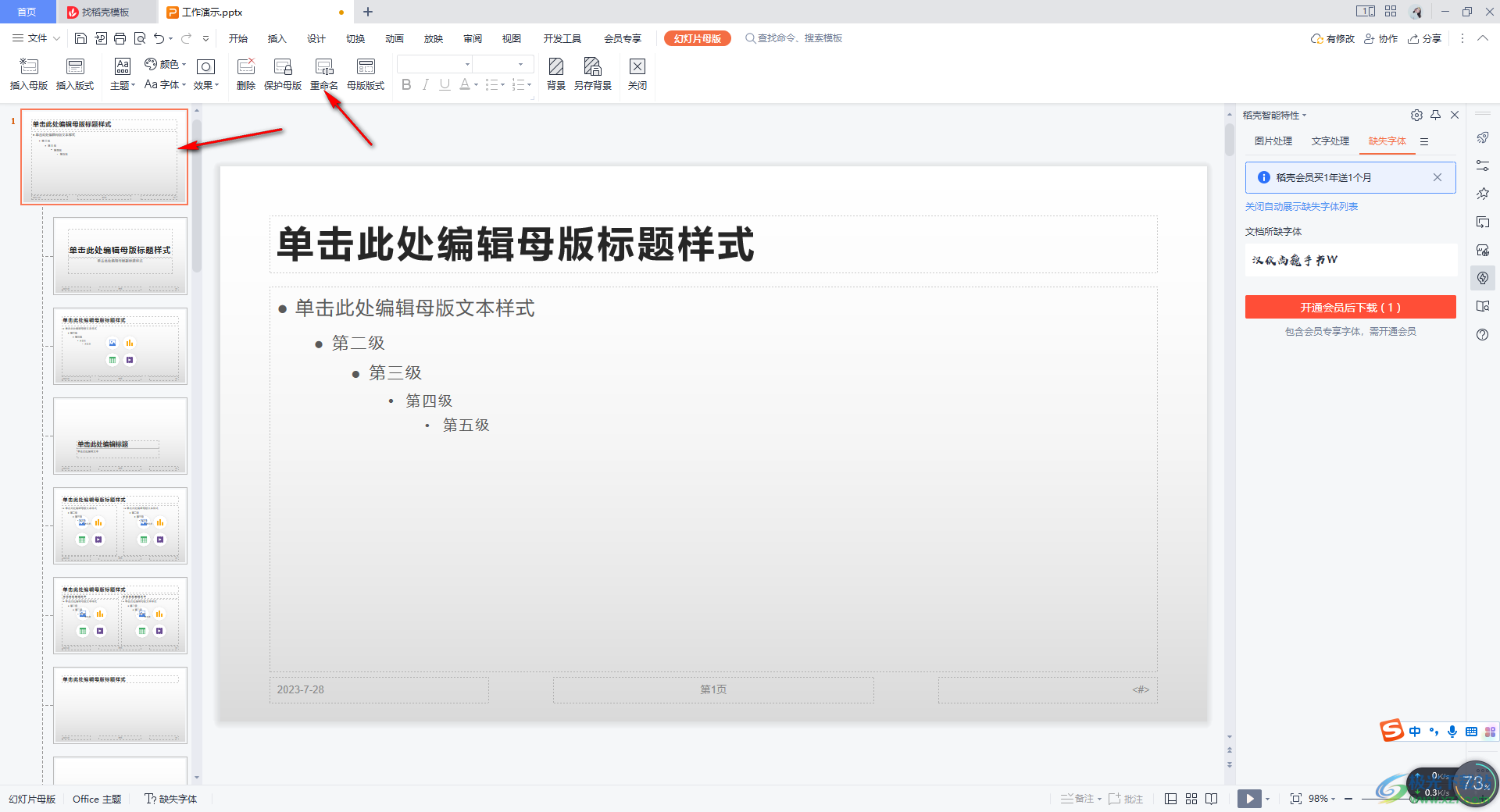Switch to Text Processing (文字处理) tab

(1330, 141)
